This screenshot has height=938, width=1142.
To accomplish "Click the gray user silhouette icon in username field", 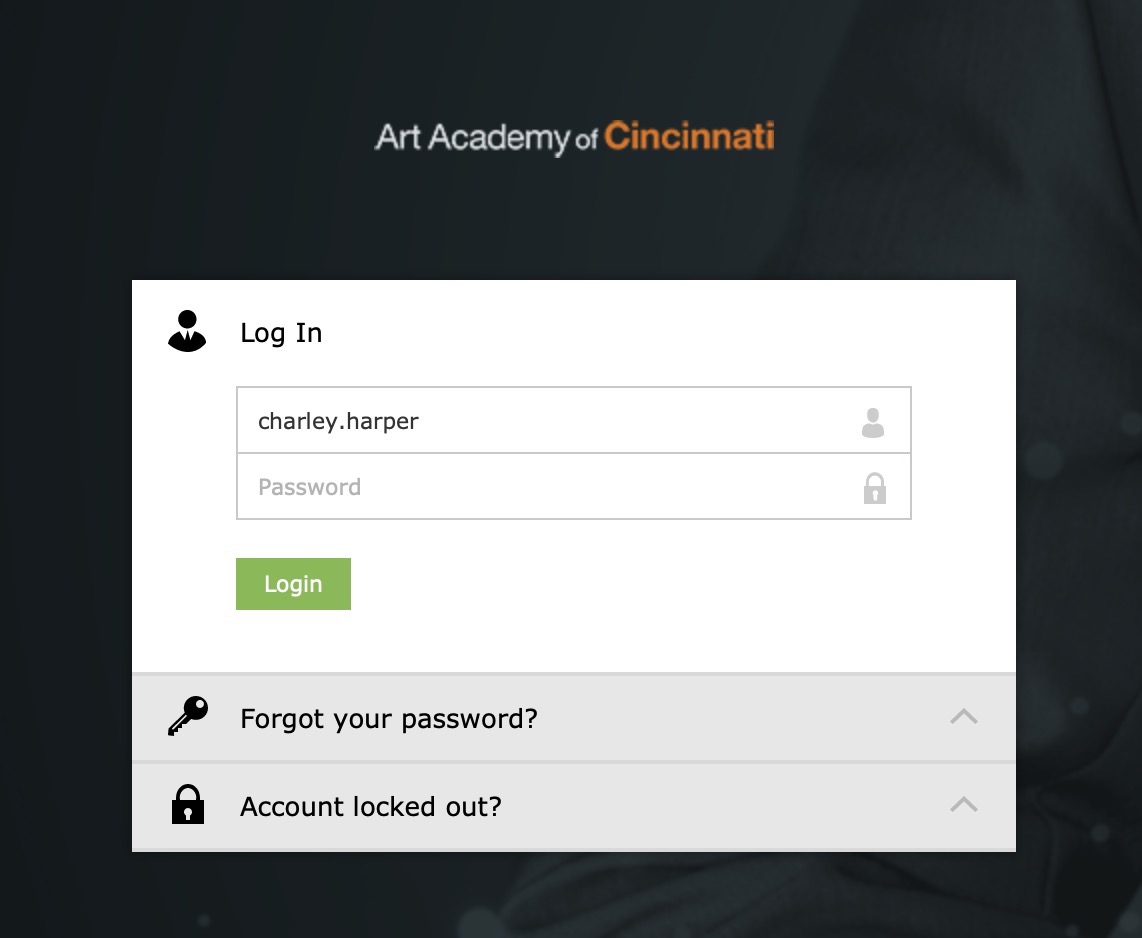I will pyautogui.click(x=873, y=422).
